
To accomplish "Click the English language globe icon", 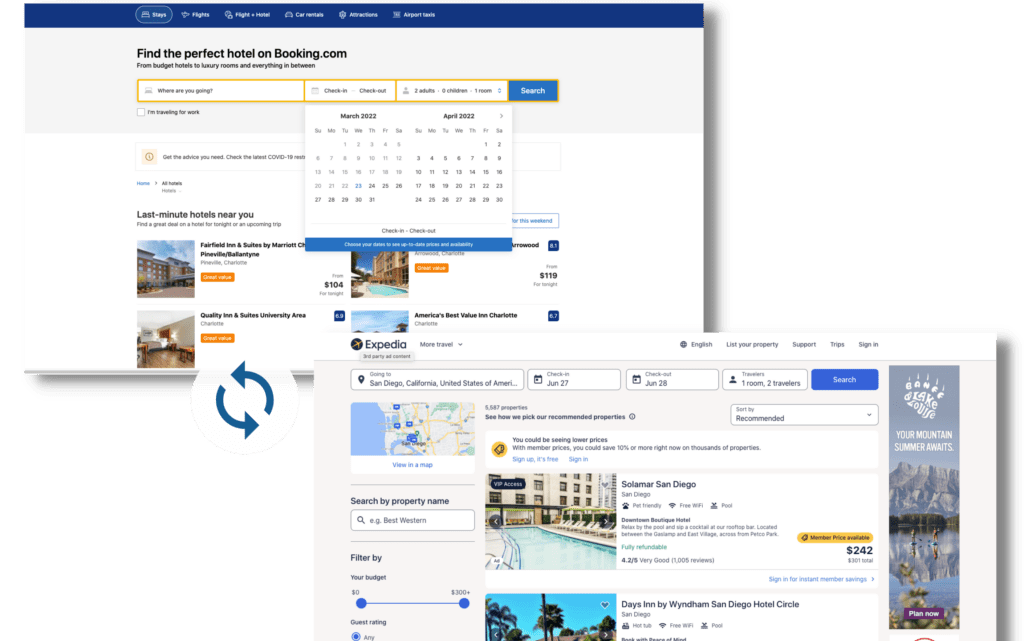I will (683, 344).
